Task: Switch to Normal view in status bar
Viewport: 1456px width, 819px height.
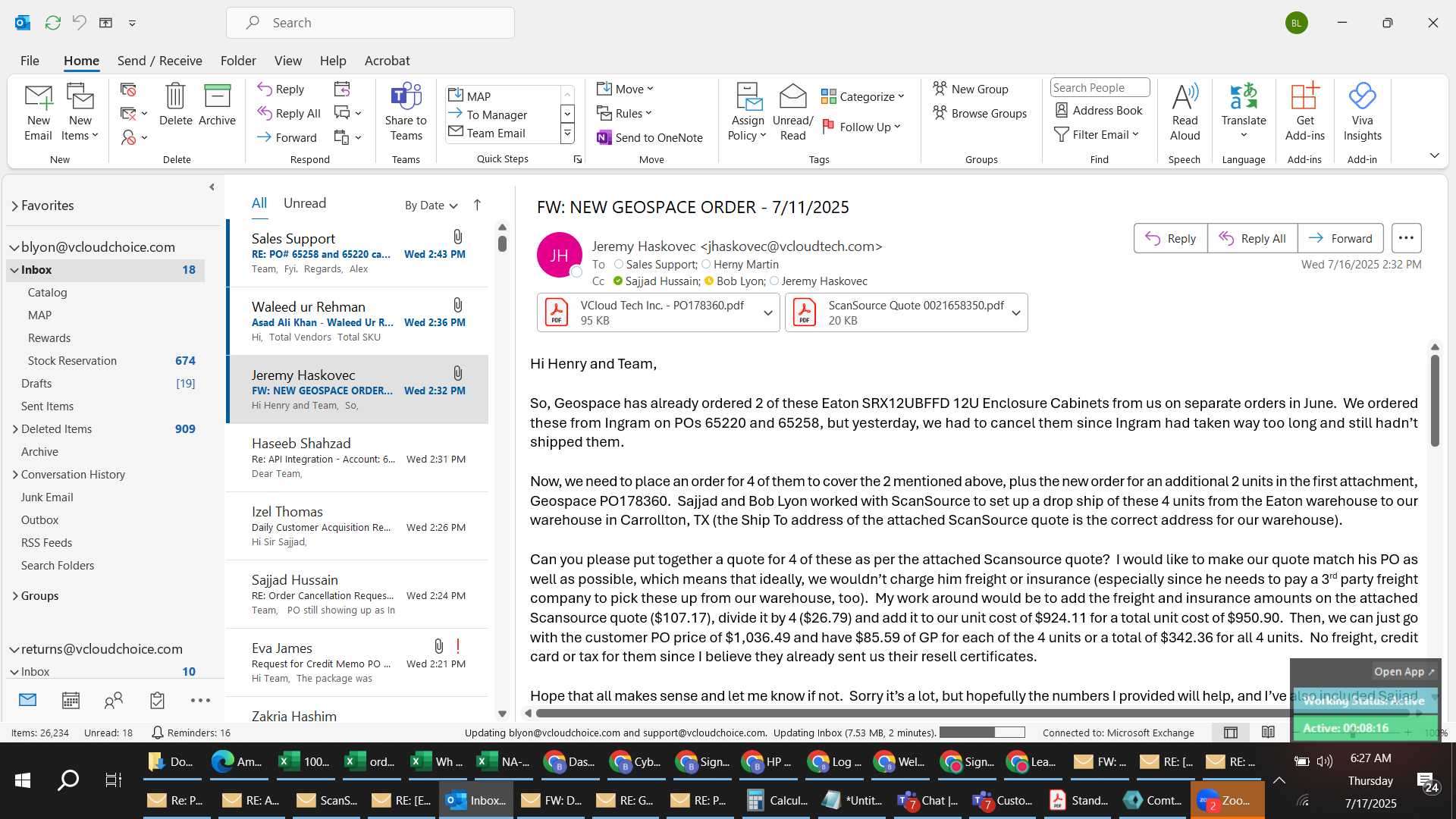Action: tap(1231, 733)
